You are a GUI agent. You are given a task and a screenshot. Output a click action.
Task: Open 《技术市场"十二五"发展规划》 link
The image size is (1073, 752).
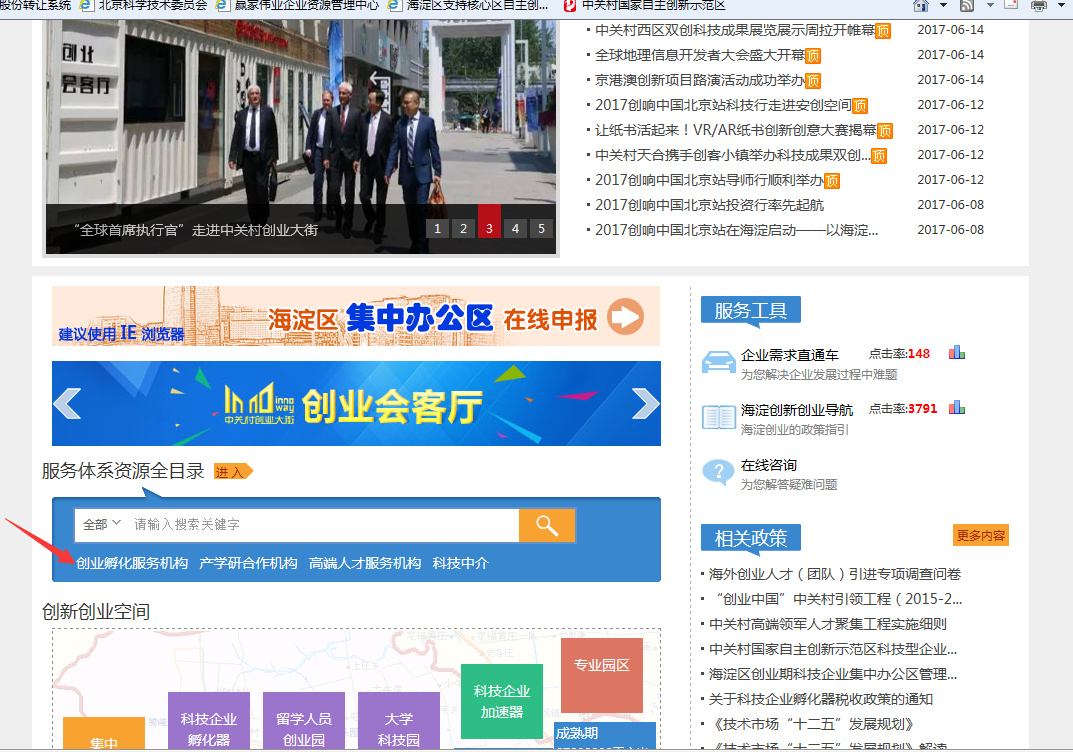[x=812, y=724]
